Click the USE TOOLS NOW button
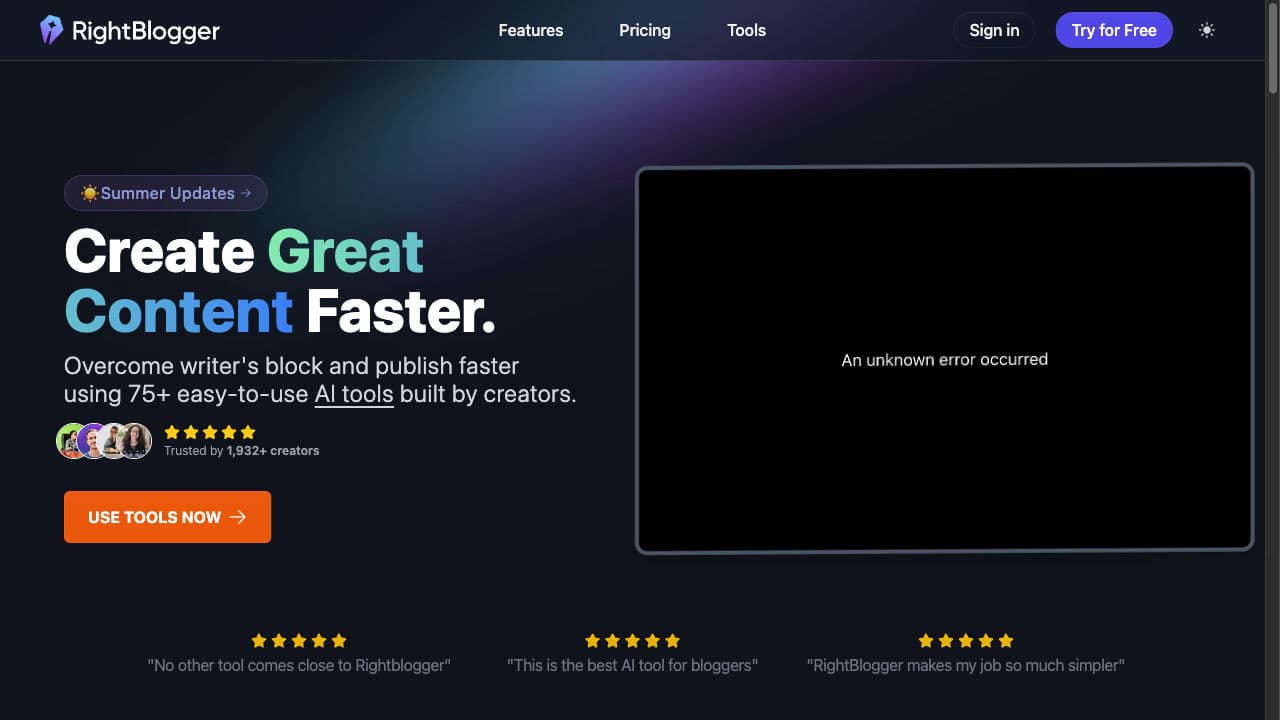 (167, 517)
